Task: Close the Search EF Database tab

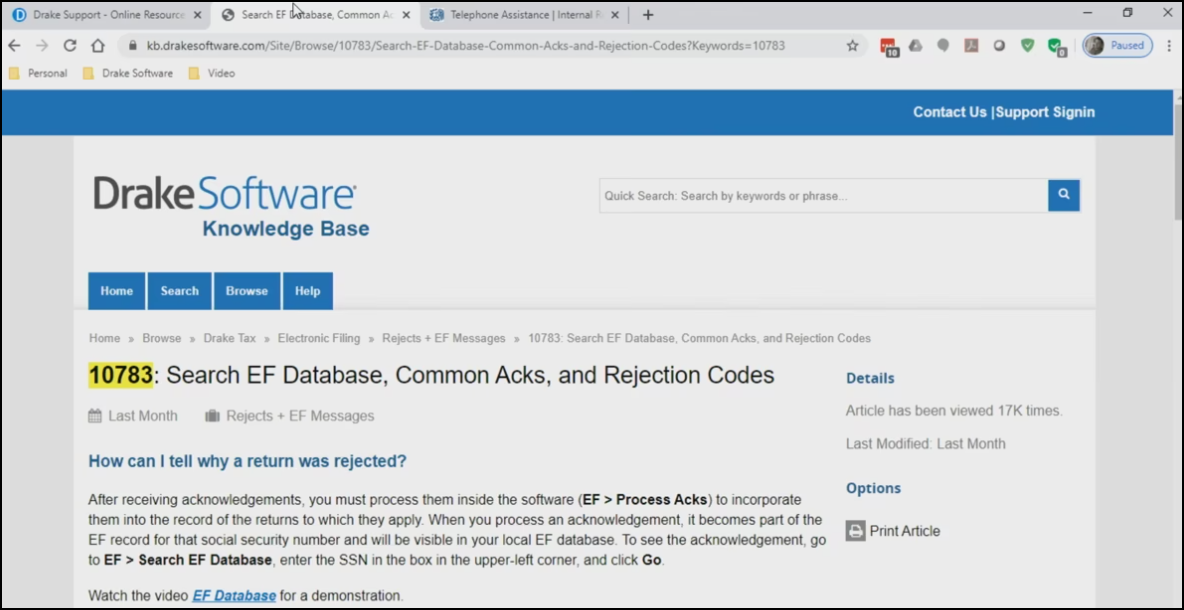Action: [x=405, y=15]
